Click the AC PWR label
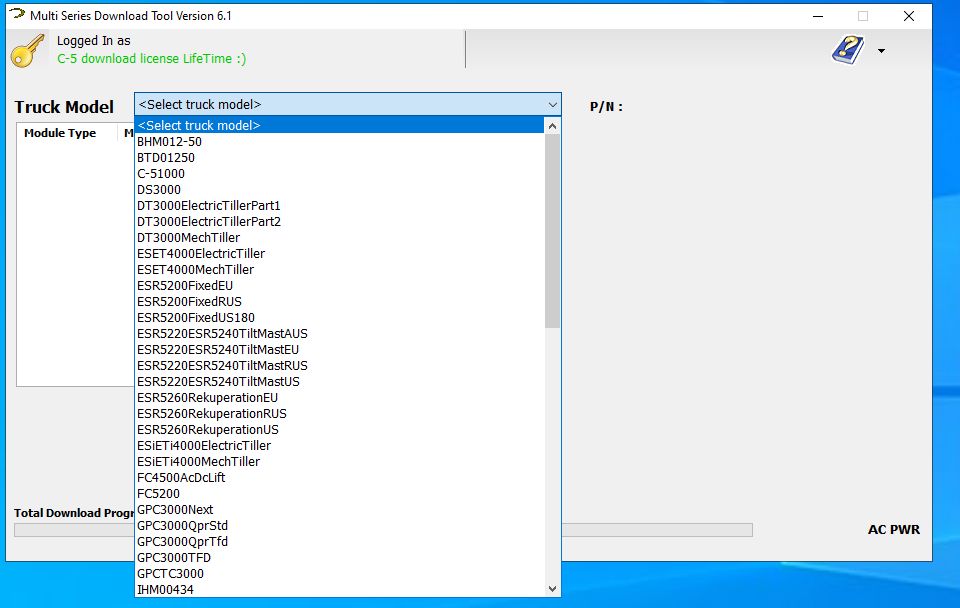 [x=894, y=530]
